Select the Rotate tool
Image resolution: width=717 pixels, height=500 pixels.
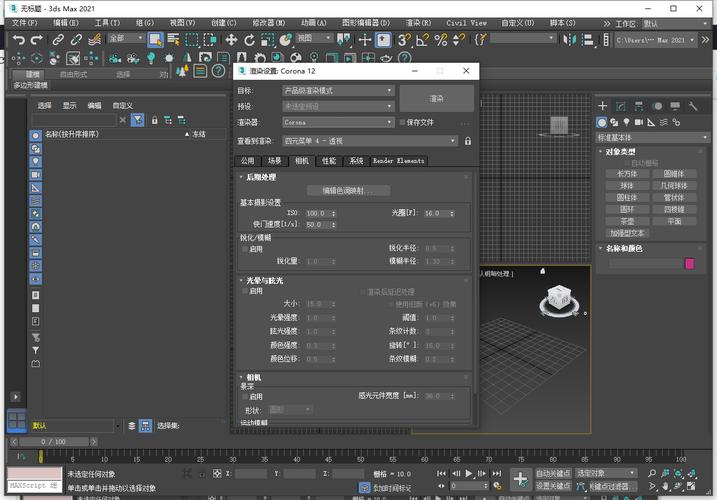(x=249, y=40)
